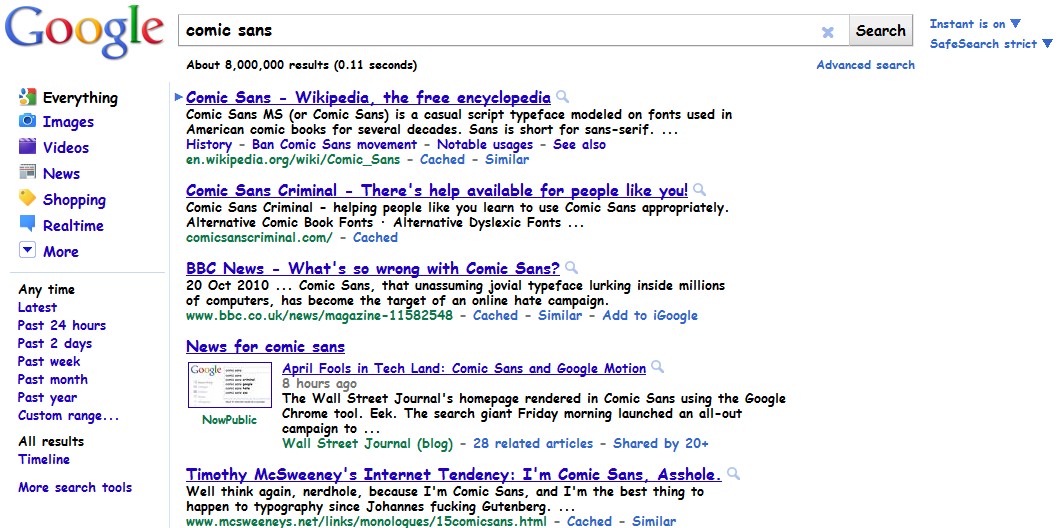This screenshot has height=528, width=1061.
Task: Click the Realtime speech-bubble icon
Action: (27, 225)
